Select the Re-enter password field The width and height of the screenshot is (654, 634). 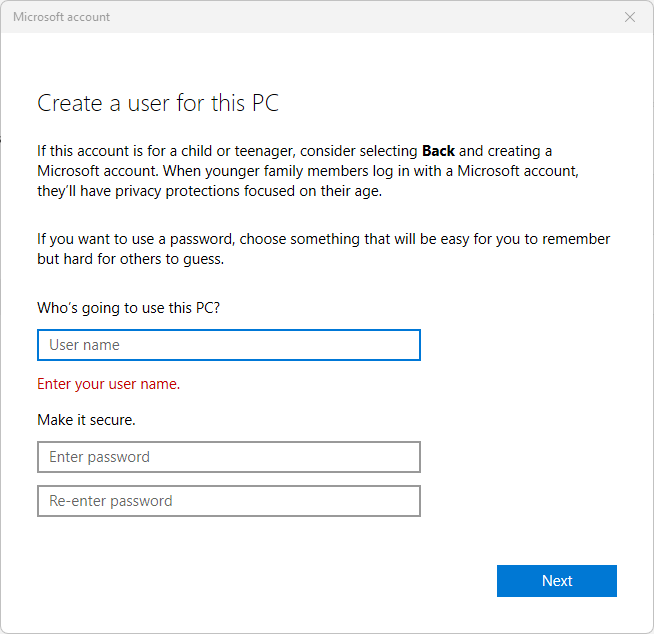click(x=229, y=501)
